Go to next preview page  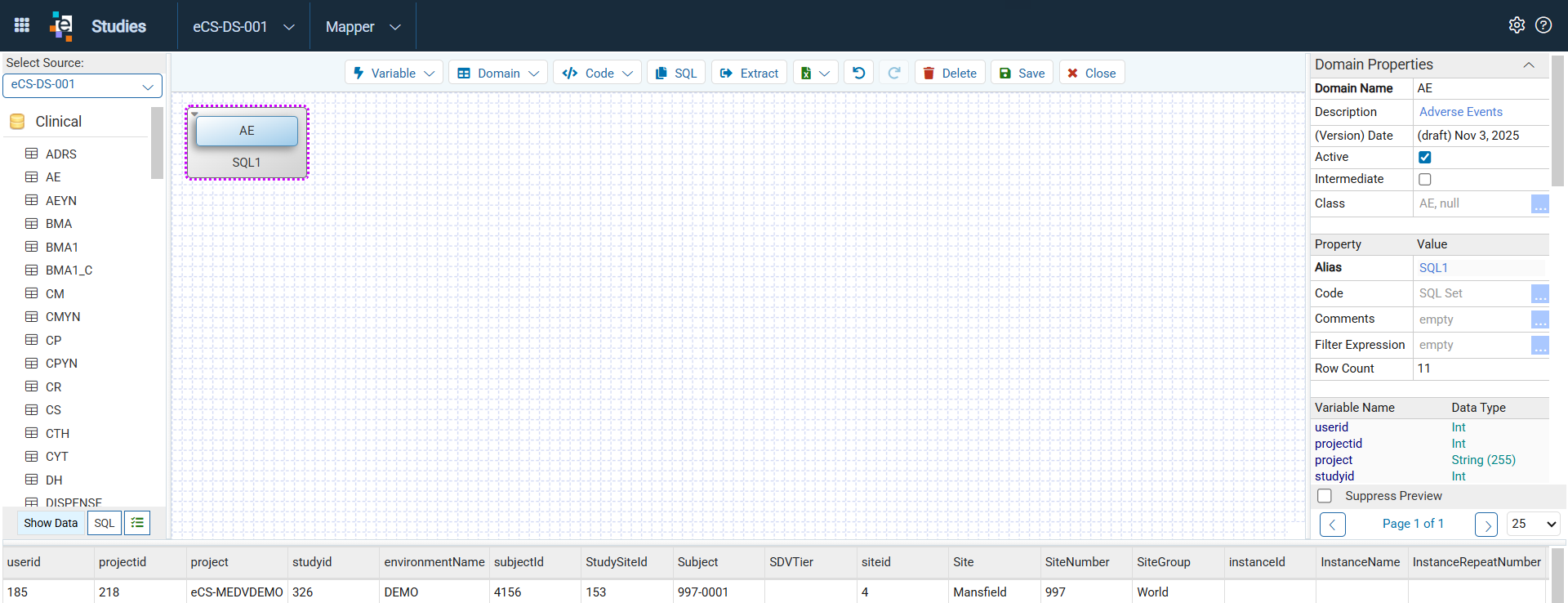point(1486,524)
